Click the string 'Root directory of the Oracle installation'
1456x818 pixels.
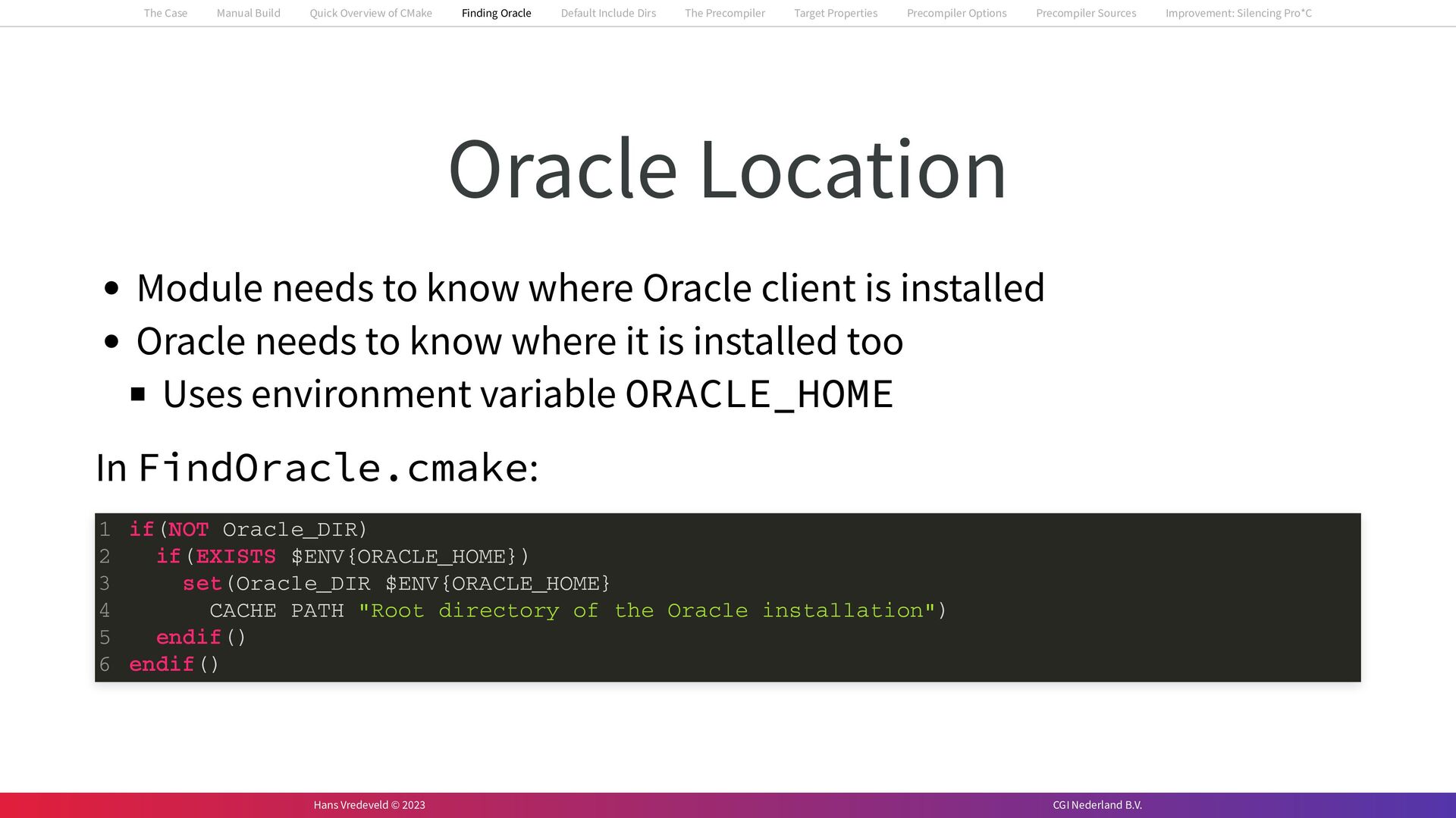[647, 610]
